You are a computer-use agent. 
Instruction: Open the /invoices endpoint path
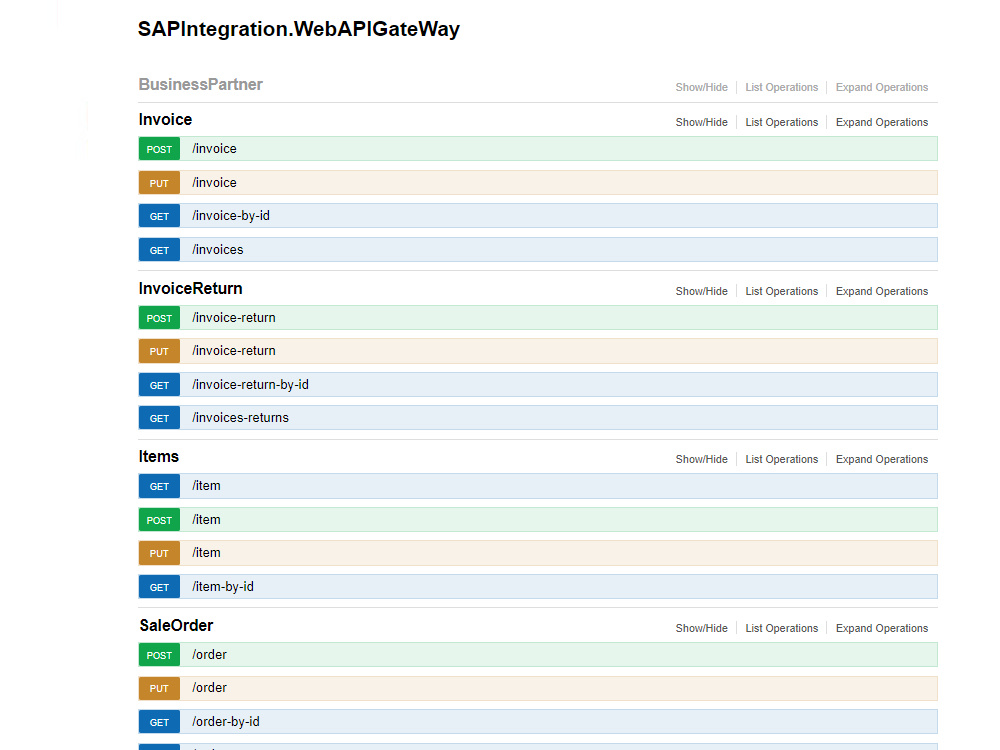point(217,249)
